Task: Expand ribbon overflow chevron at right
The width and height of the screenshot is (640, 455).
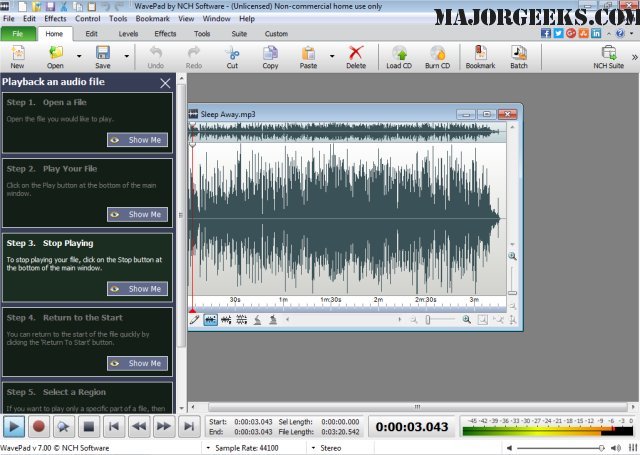Action: [x=635, y=57]
